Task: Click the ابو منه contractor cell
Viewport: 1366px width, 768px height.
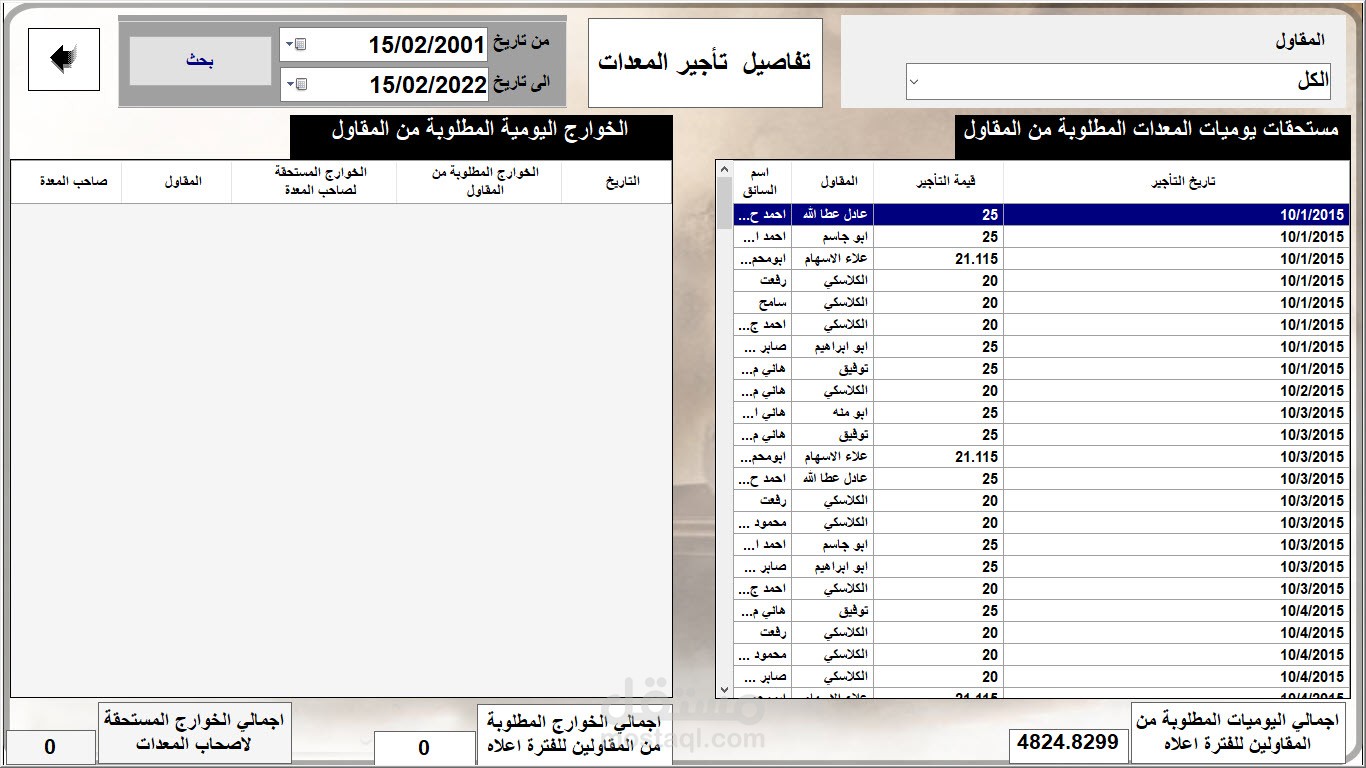Action: pyautogui.click(x=832, y=413)
